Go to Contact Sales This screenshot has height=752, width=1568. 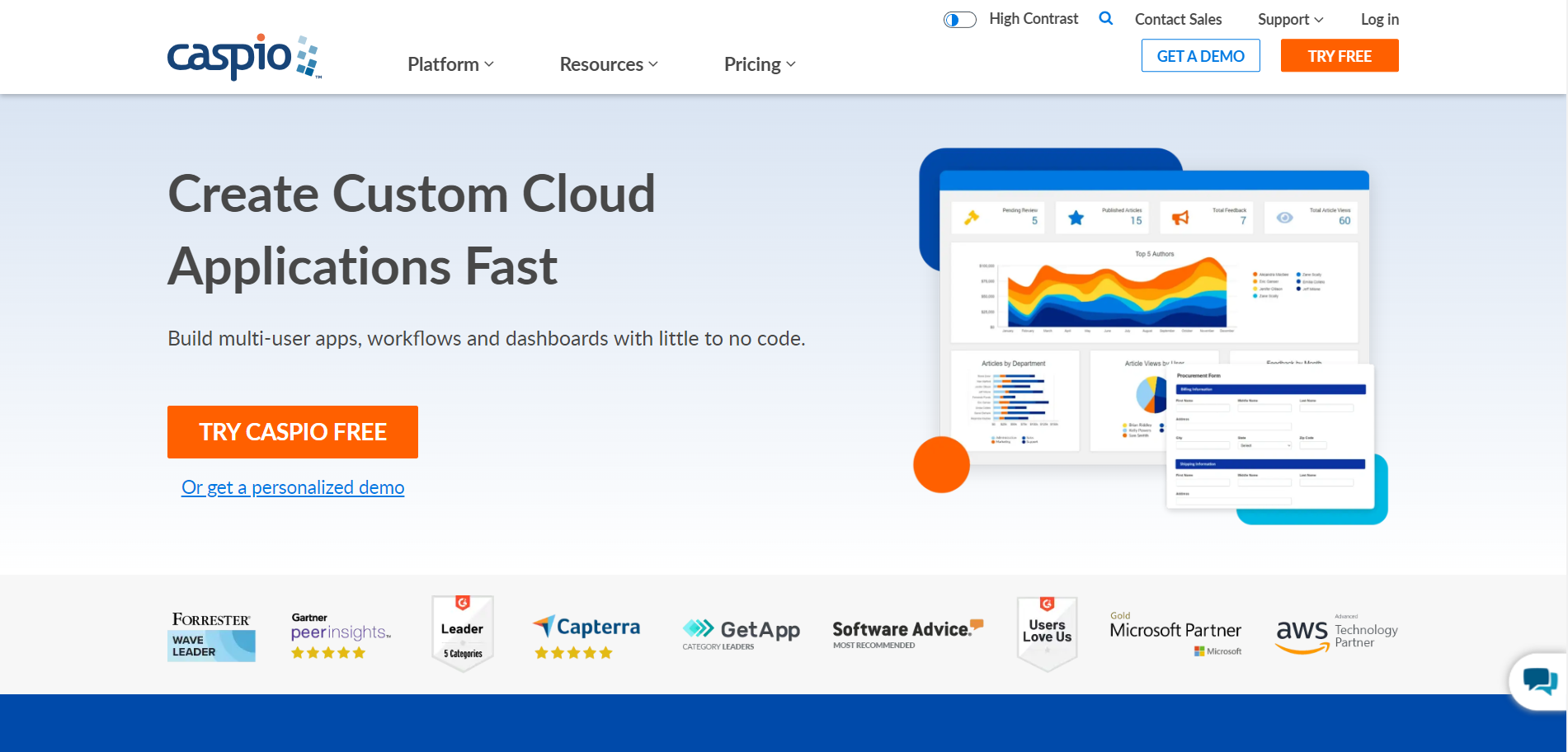[x=1178, y=19]
